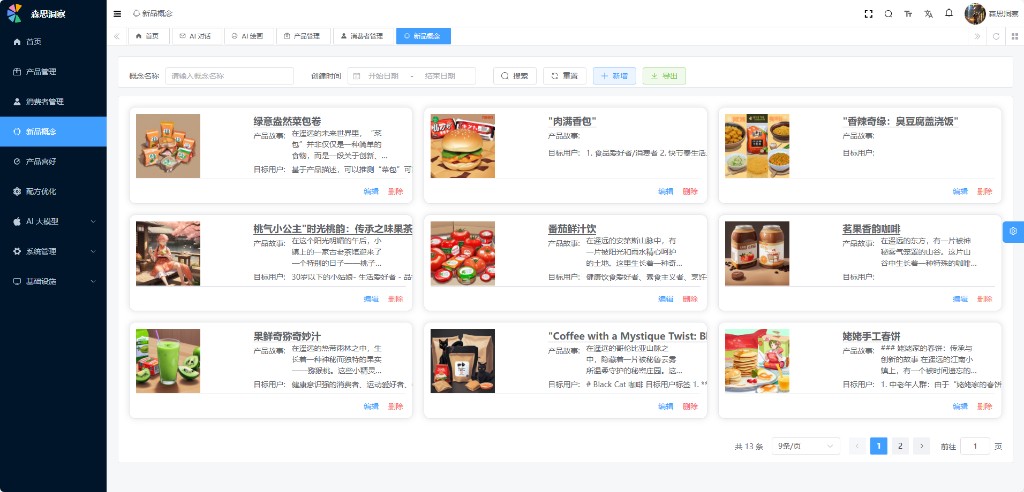Viewport: 1024px width, 492px height.
Task: Delete the Coffee with a Mystique Twist card
Action: (690, 406)
